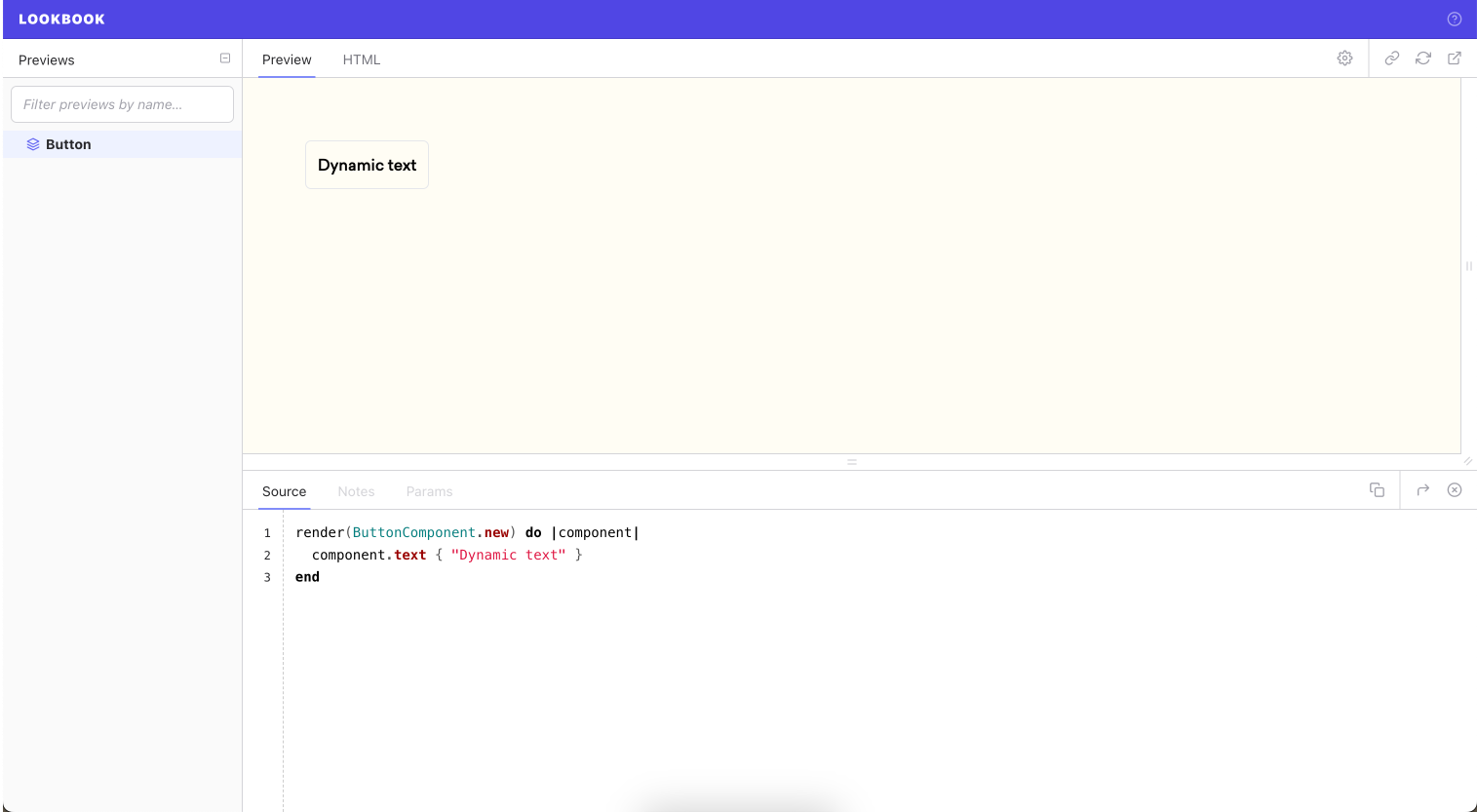Screen dimensions: 1477x812
Task: Click the Dynamic text button
Action: click(367, 165)
